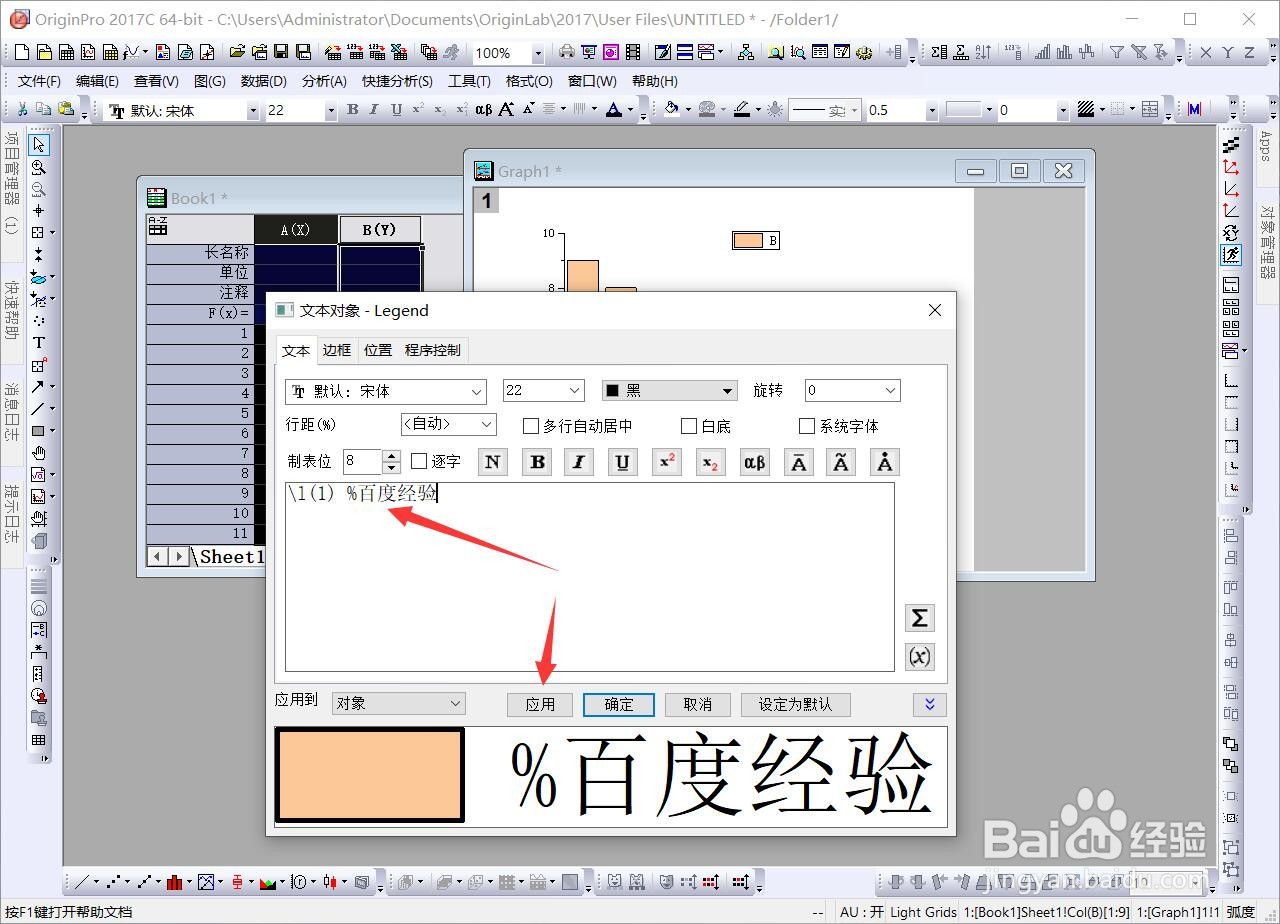Click the 设定为默认 button
The height and width of the screenshot is (924, 1280).
click(796, 704)
